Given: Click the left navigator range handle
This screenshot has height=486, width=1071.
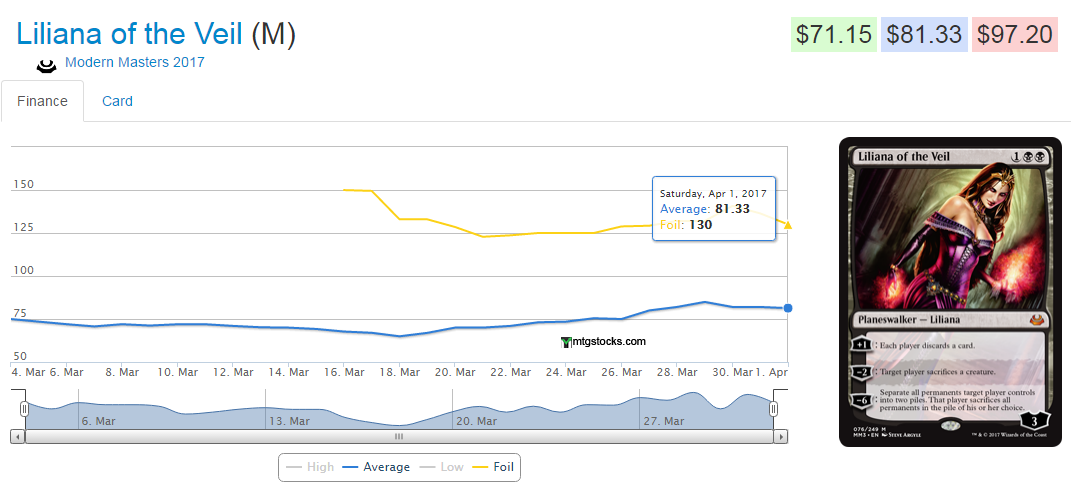Looking at the screenshot, I should pos(25,409).
